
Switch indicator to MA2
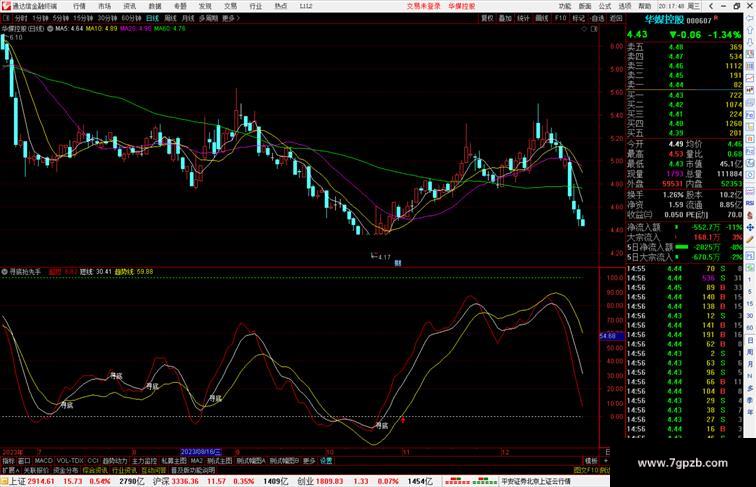197,461
